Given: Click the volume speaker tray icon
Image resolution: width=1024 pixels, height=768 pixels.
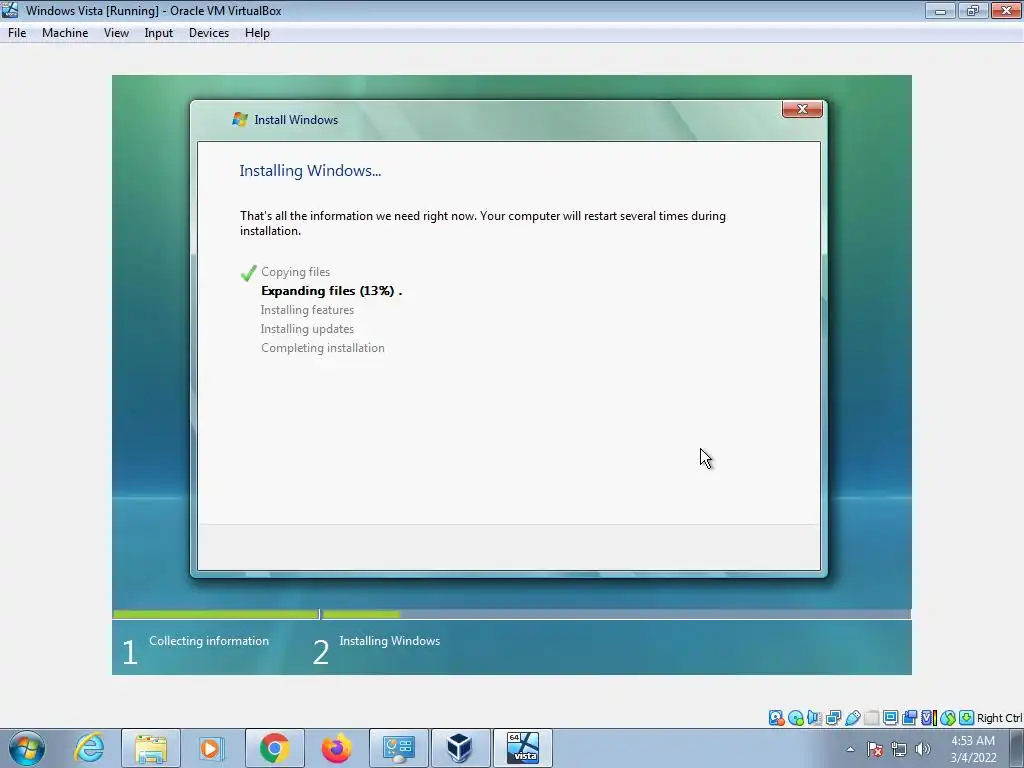Looking at the screenshot, I should click(923, 749).
